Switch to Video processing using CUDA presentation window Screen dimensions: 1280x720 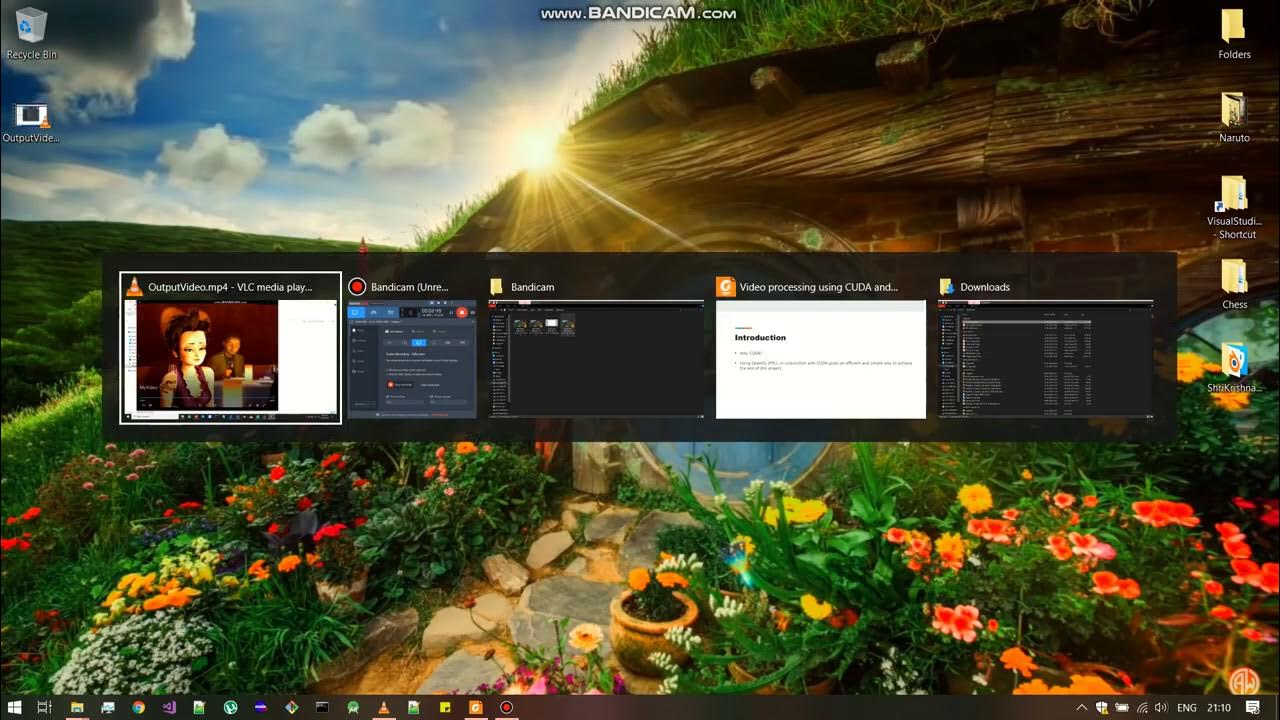click(821, 348)
